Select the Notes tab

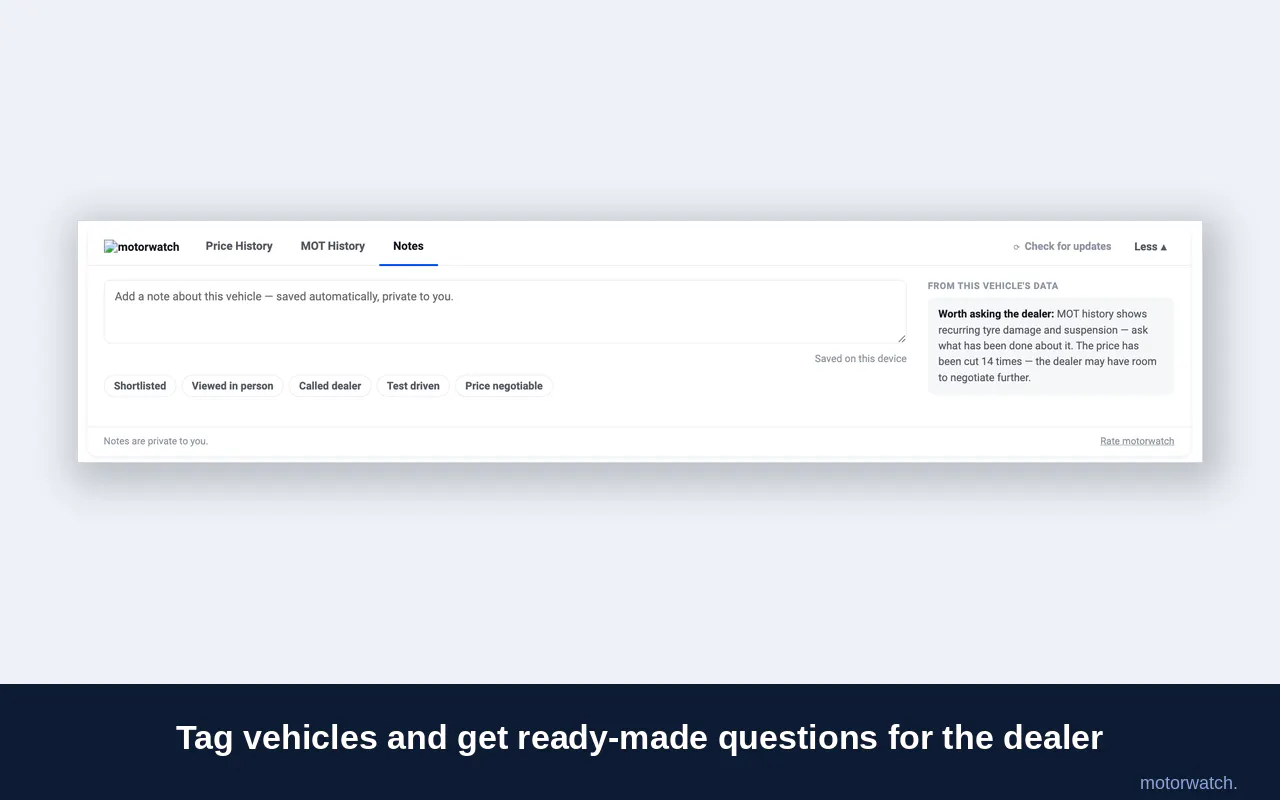click(x=408, y=246)
